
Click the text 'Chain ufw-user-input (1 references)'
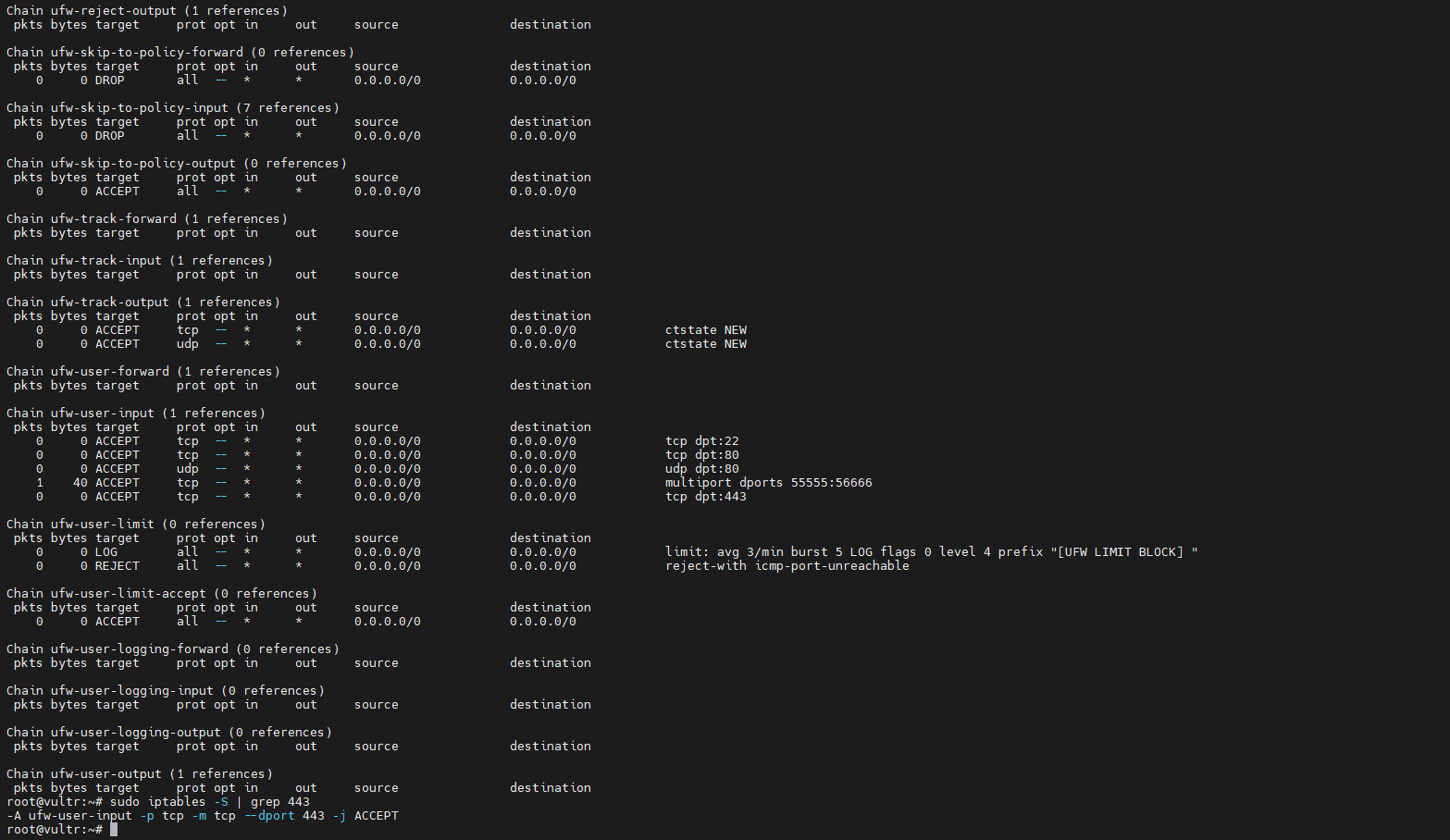coord(136,414)
